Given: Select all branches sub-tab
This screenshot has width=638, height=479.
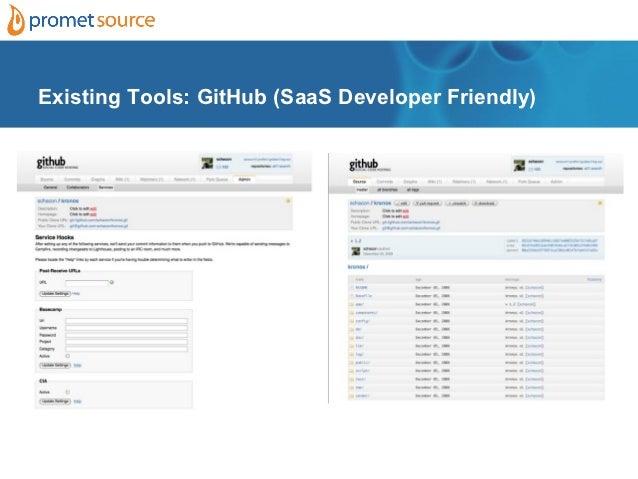Looking at the screenshot, I should point(387,190).
